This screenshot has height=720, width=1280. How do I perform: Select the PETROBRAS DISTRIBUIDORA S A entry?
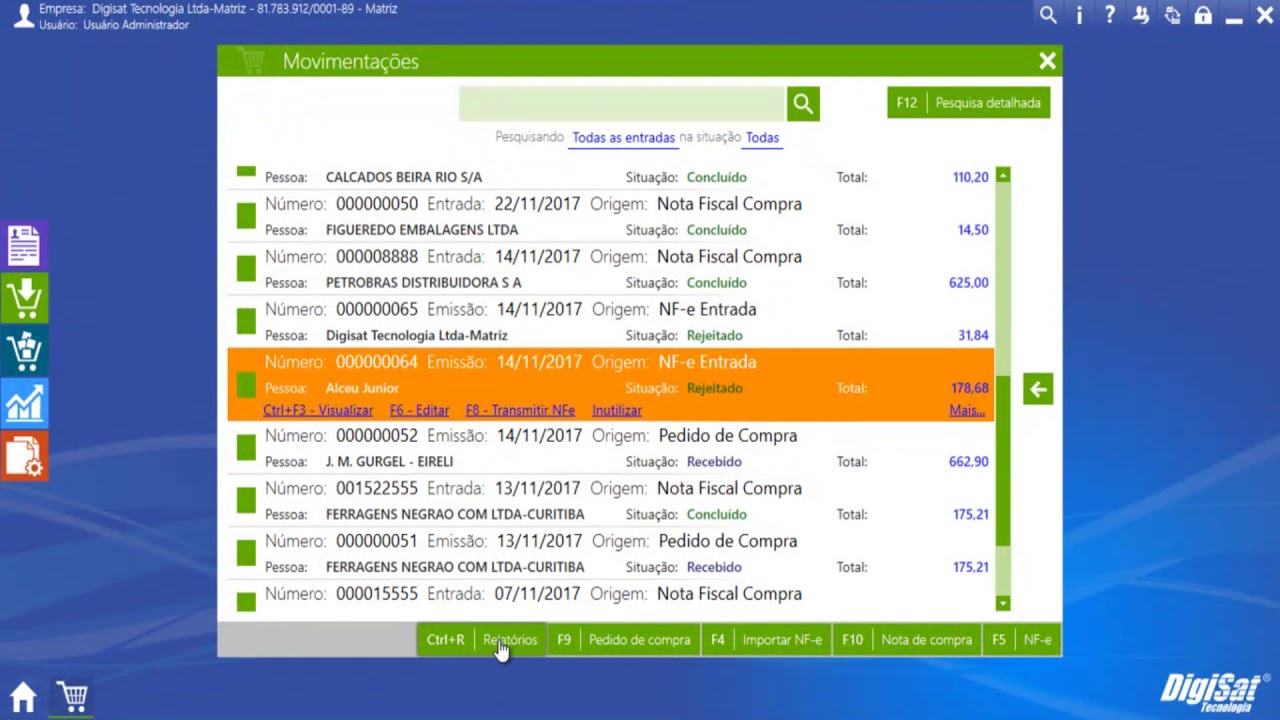[611, 269]
